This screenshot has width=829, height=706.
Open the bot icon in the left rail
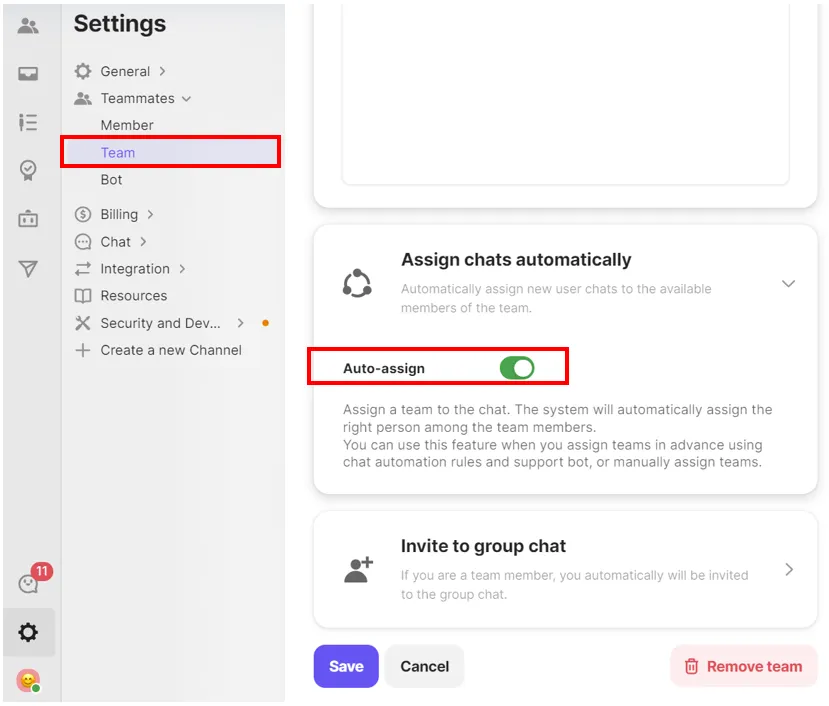[28, 219]
